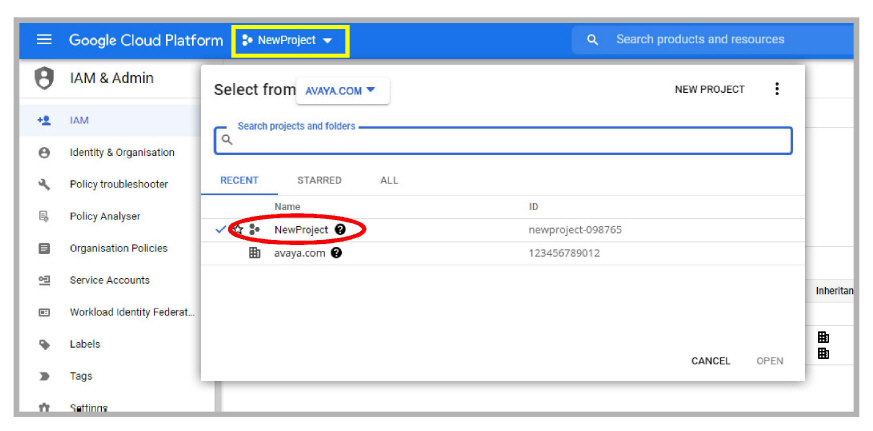
Task: Open Organisation Policies
Action: (119, 248)
